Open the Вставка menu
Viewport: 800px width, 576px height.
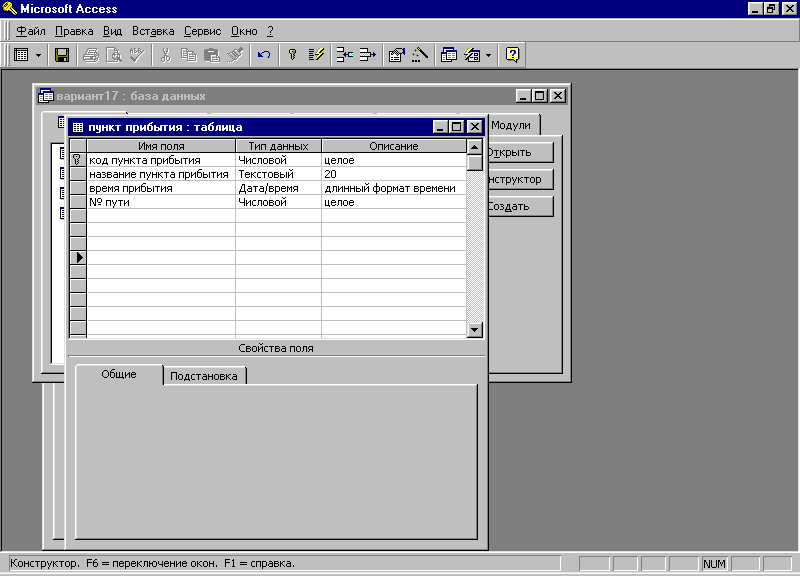coord(153,31)
